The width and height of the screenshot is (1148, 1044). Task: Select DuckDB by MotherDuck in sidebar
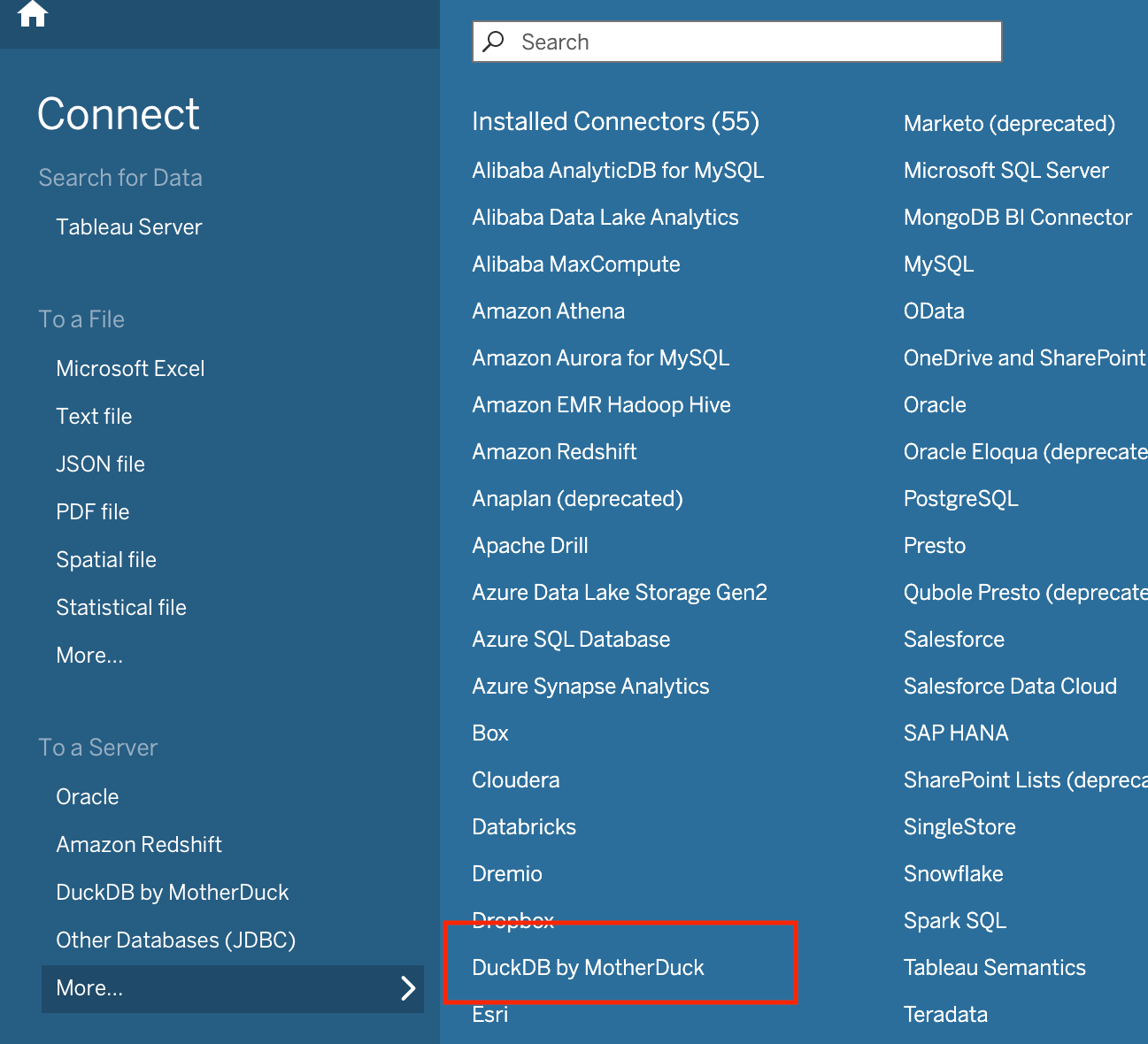(173, 893)
